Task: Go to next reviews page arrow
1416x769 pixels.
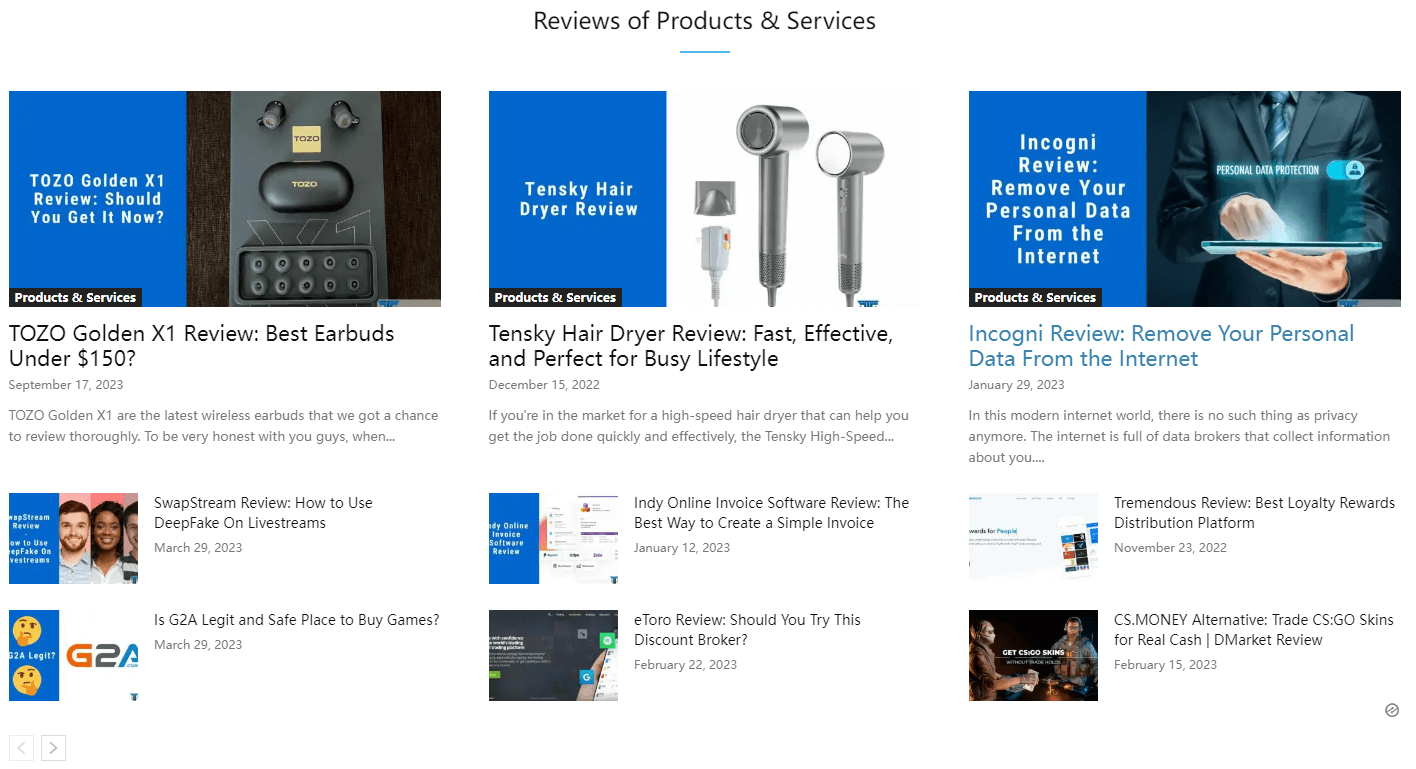Action: click(54, 748)
